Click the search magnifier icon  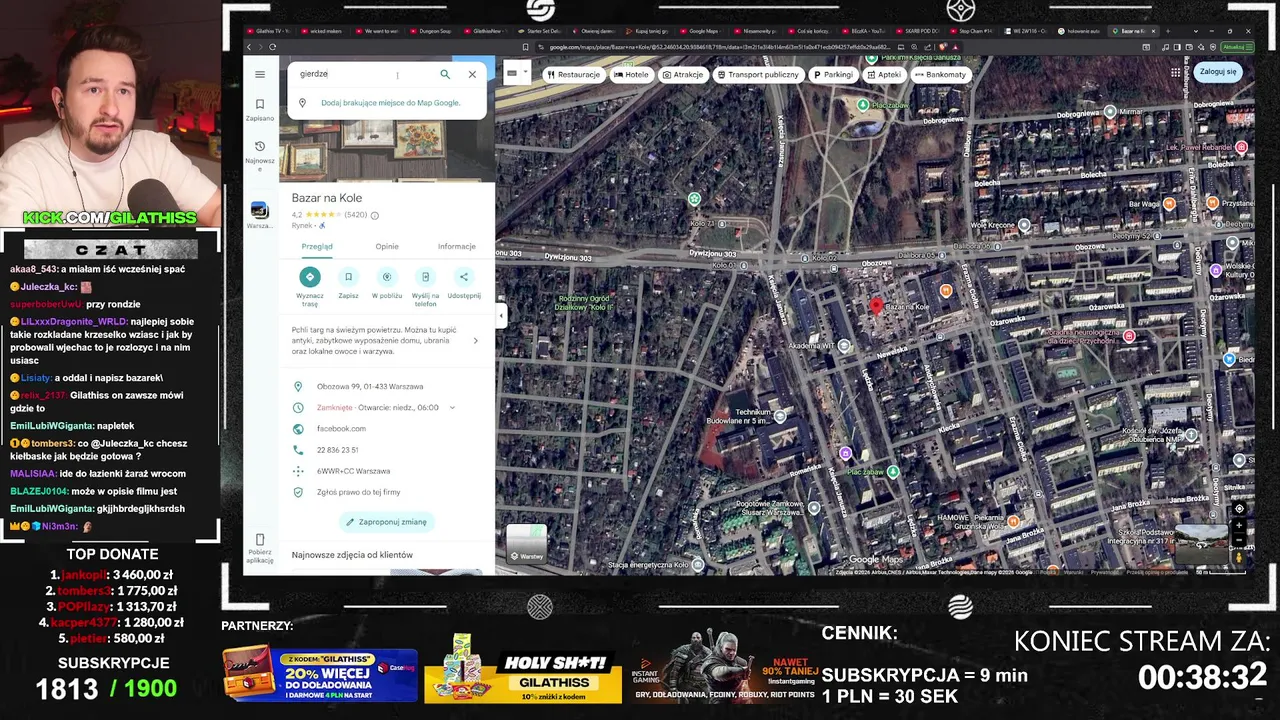pyautogui.click(x=445, y=74)
